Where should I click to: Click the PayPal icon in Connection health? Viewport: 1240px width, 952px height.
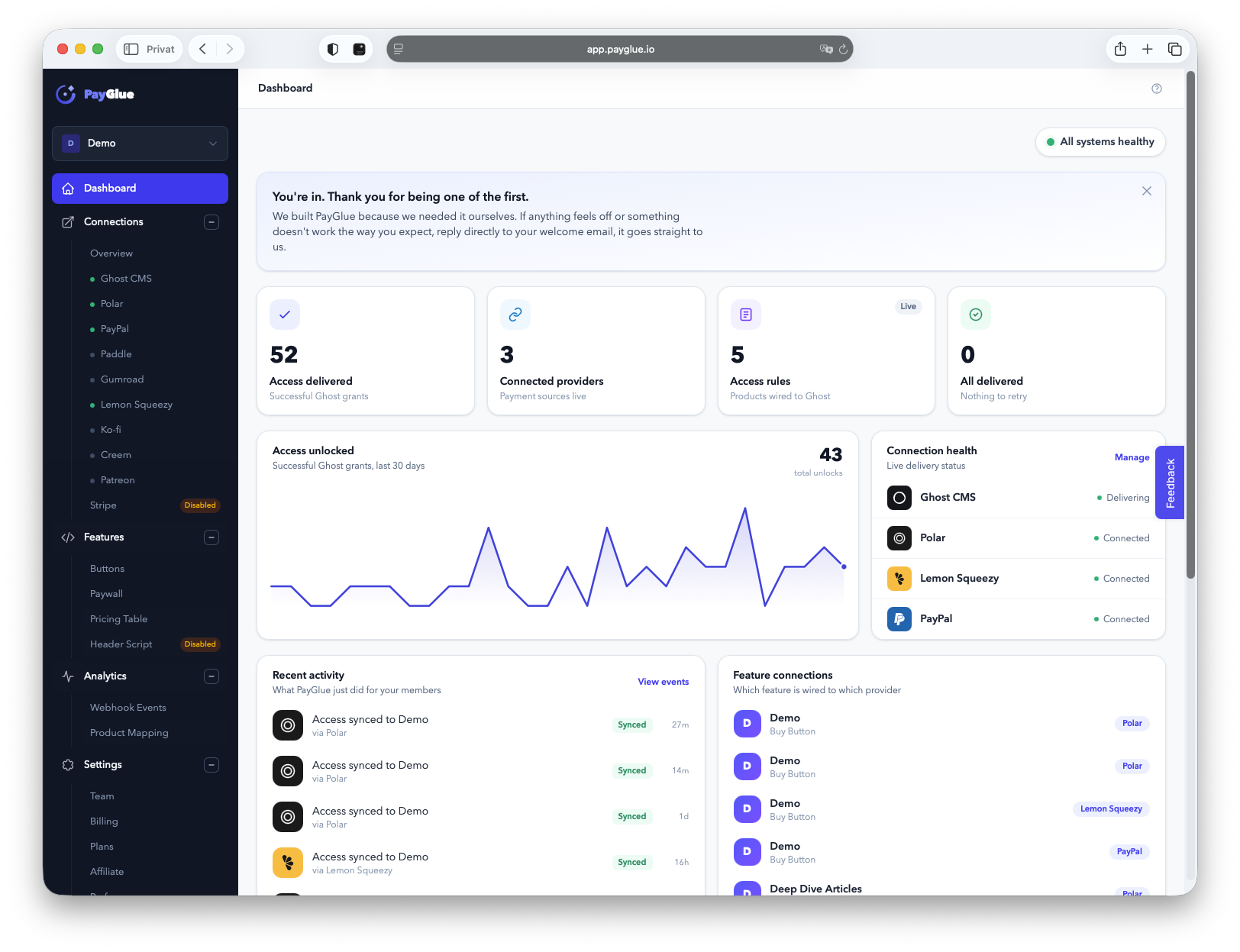pos(899,619)
